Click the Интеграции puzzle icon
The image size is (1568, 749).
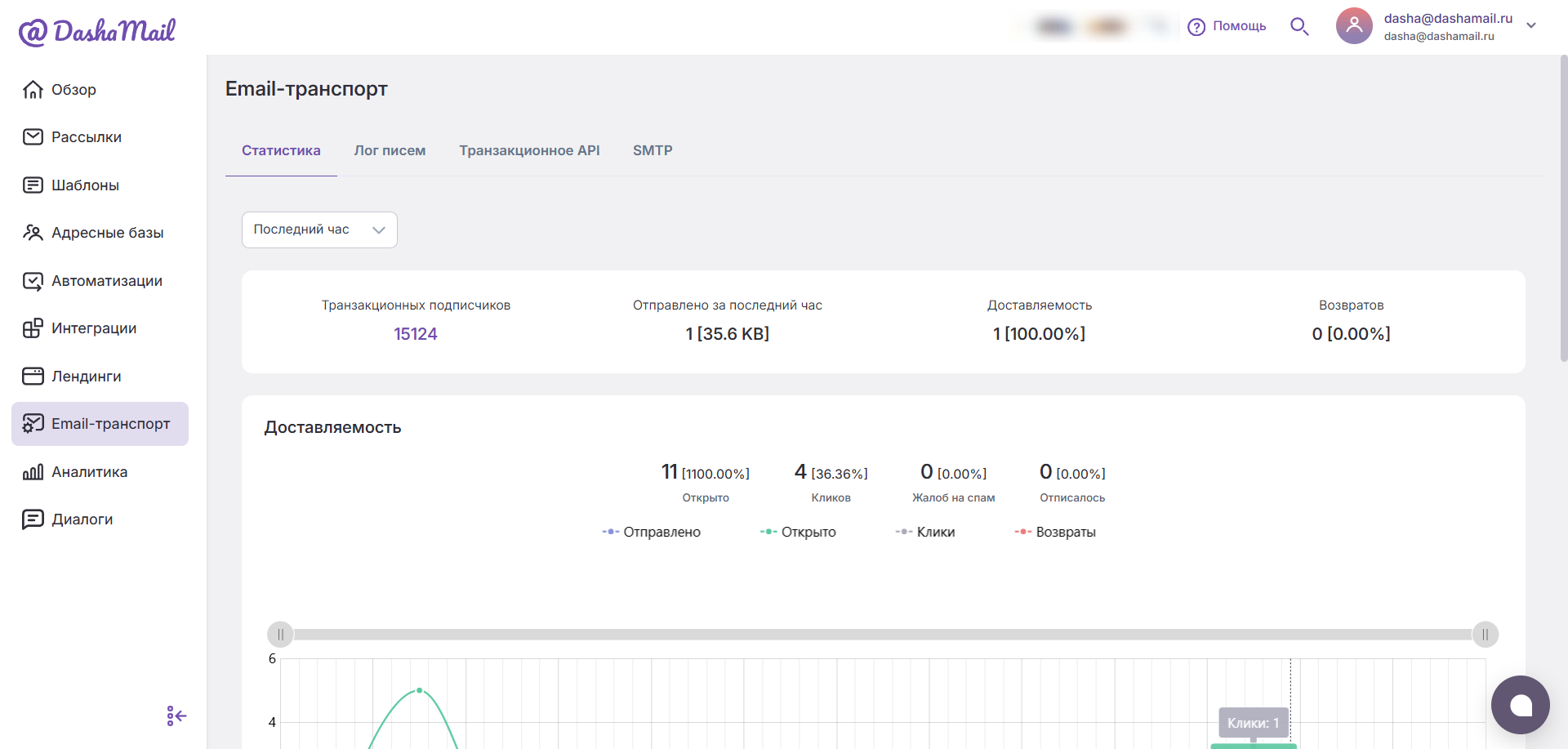point(33,328)
